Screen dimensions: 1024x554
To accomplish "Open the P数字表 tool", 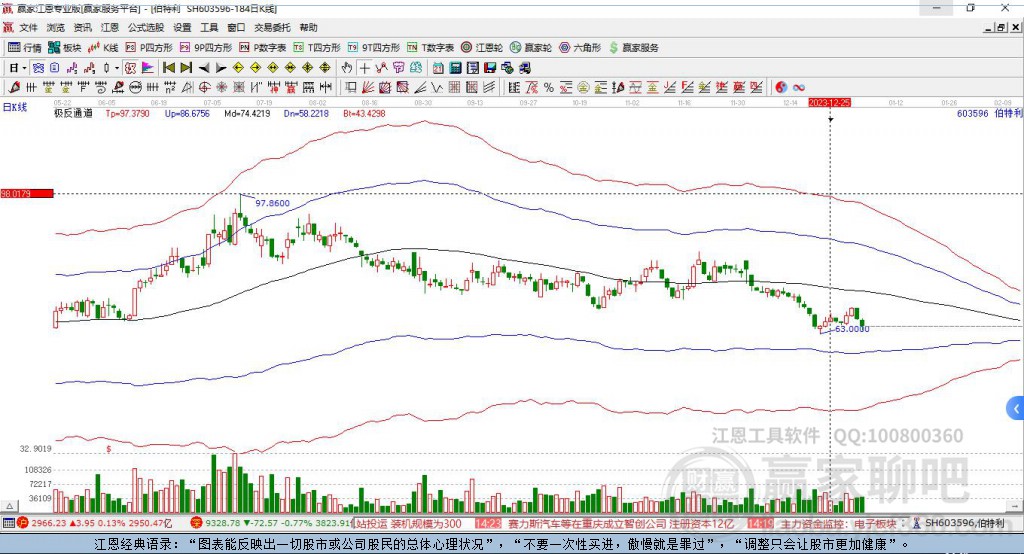I will (x=263, y=48).
